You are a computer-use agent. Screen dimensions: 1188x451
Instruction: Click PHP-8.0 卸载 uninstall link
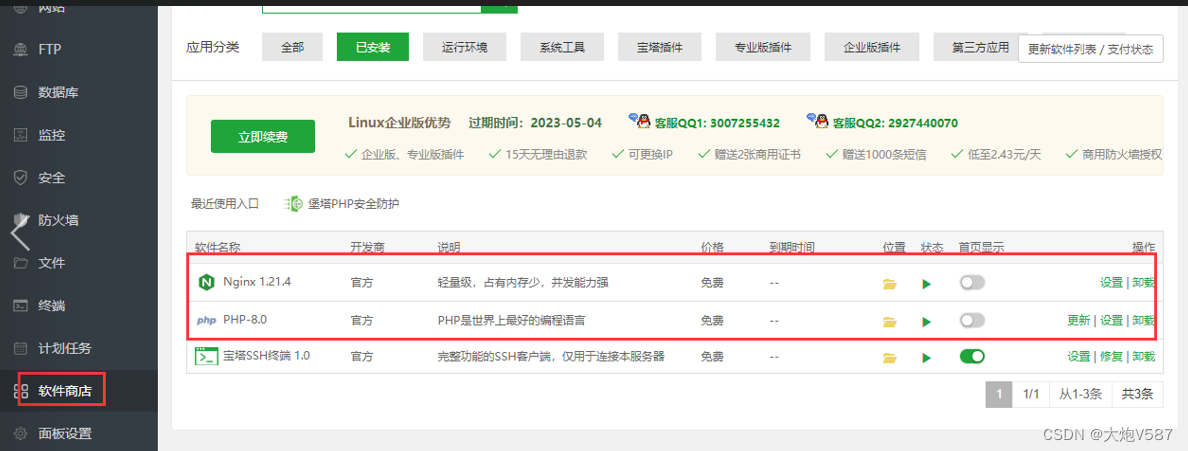[x=1143, y=321]
